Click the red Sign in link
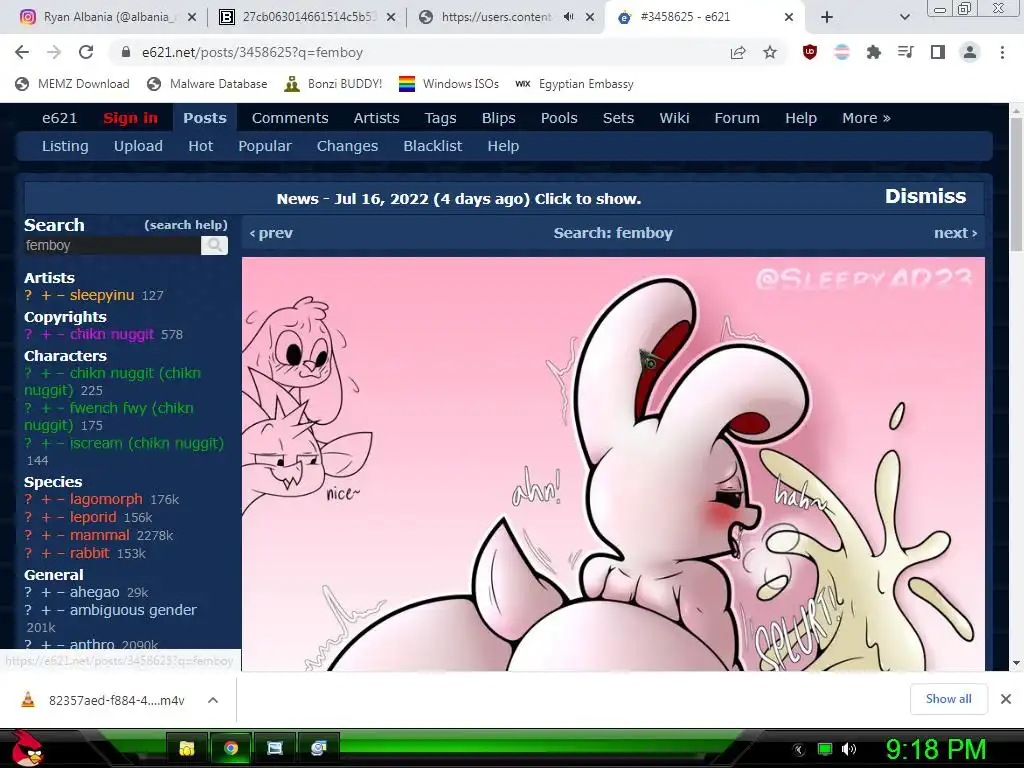Screen dimensions: 1024x768 130,118
